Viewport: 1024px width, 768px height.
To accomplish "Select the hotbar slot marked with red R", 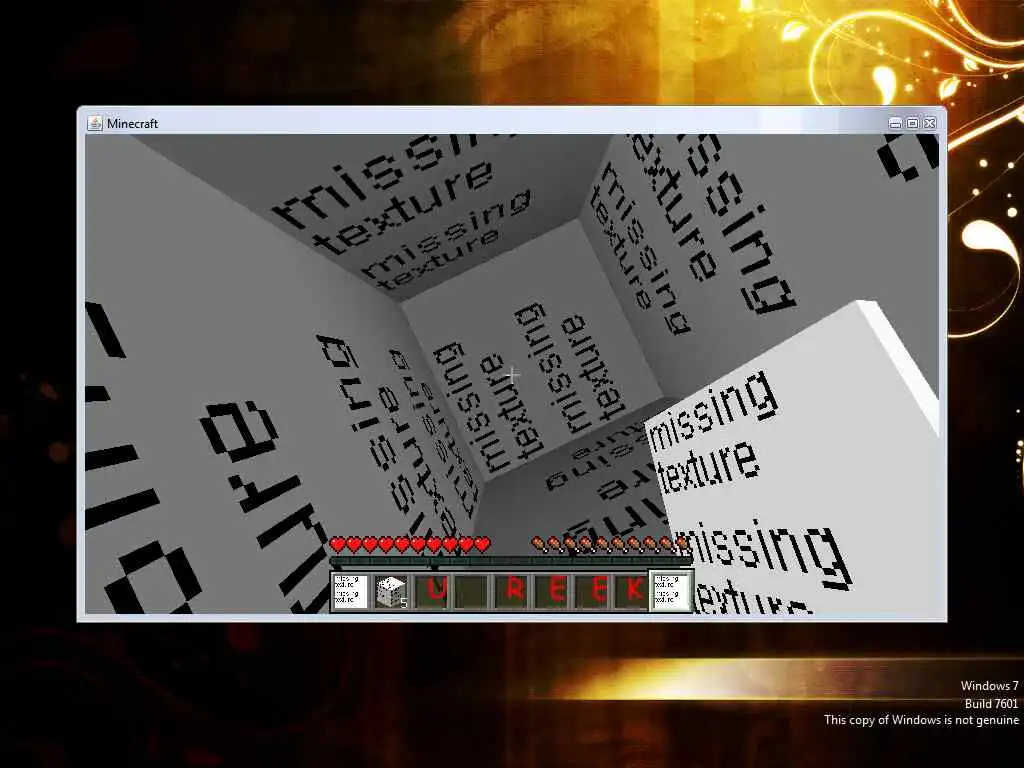I will pyautogui.click(x=511, y=592).
